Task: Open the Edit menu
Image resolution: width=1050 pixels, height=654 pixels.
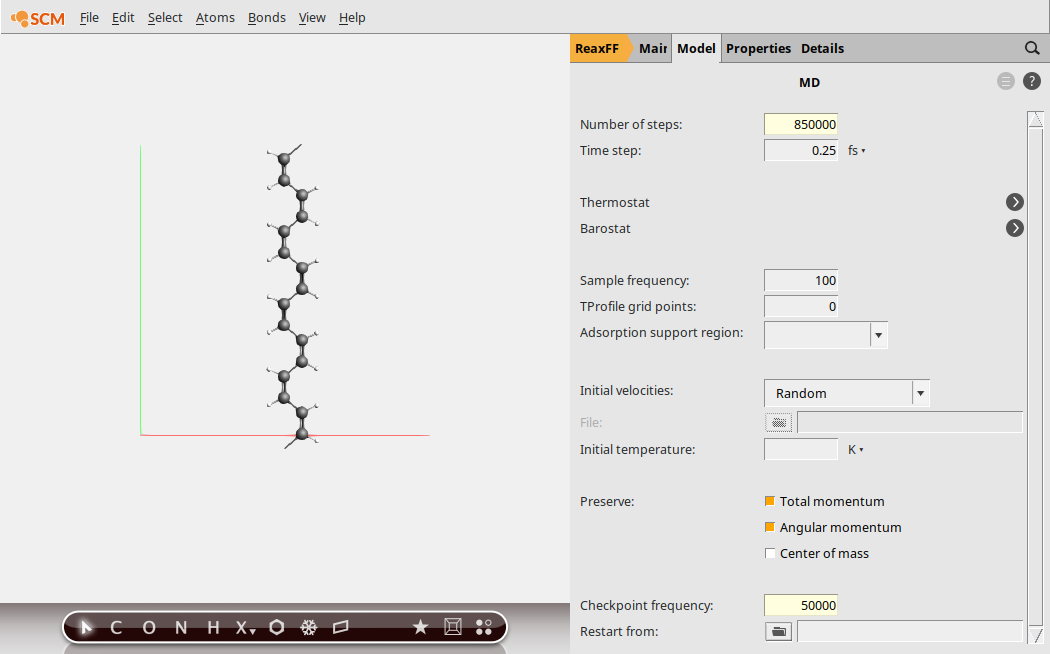Action: pos(123,18)
